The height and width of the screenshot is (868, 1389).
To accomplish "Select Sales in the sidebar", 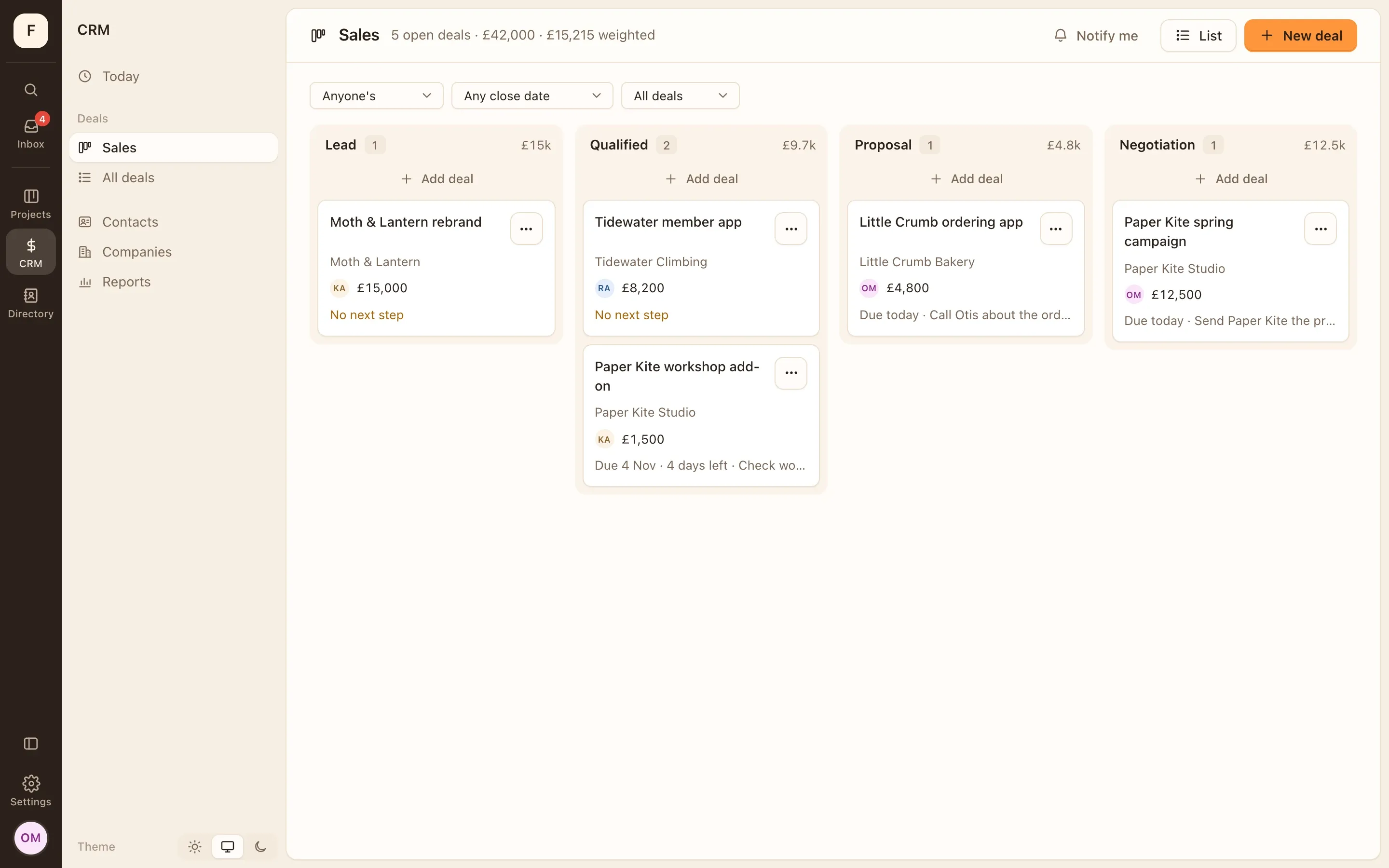I will pos(173,148).
